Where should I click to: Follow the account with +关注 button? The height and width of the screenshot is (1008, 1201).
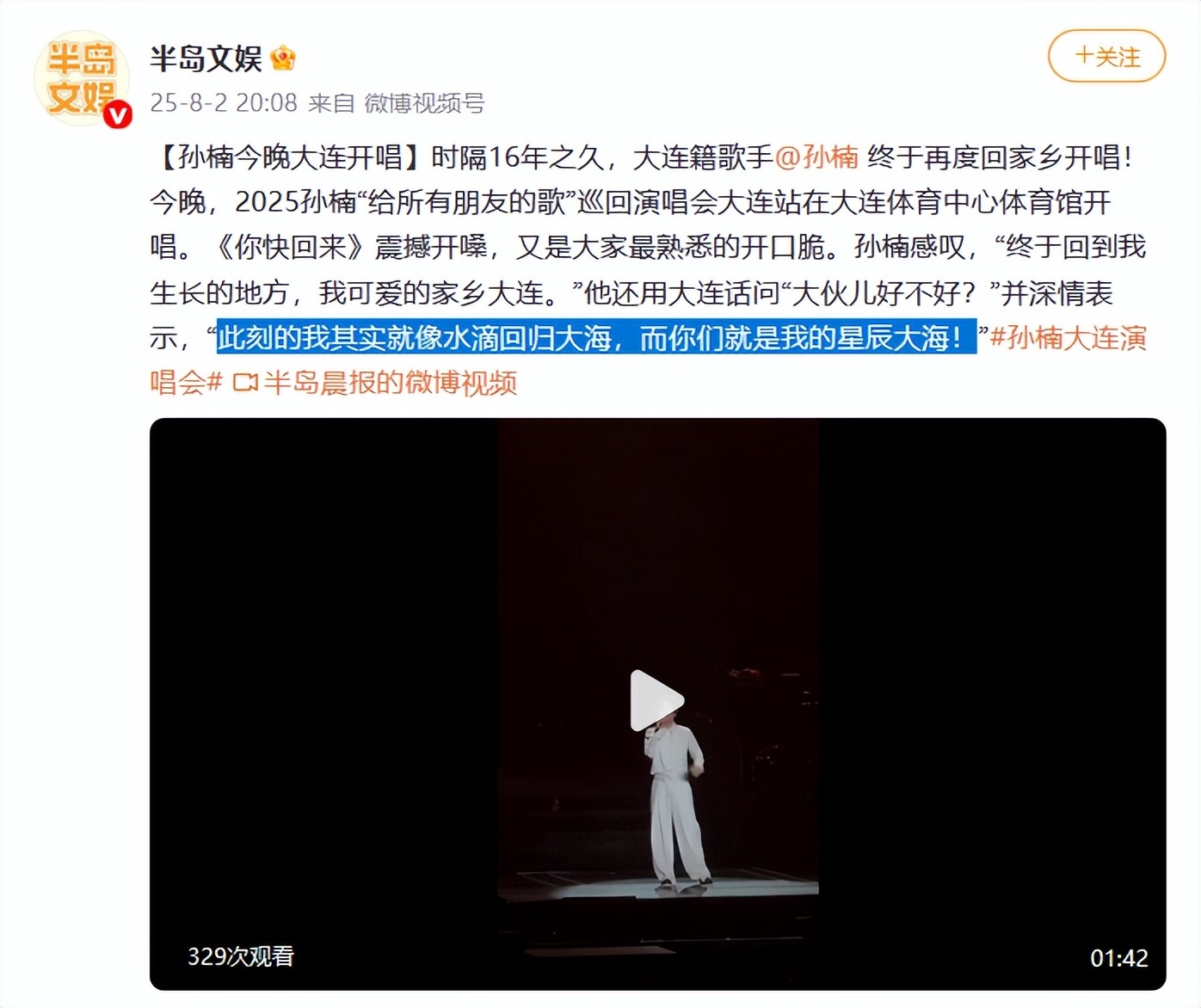[x=1106, y=57]
